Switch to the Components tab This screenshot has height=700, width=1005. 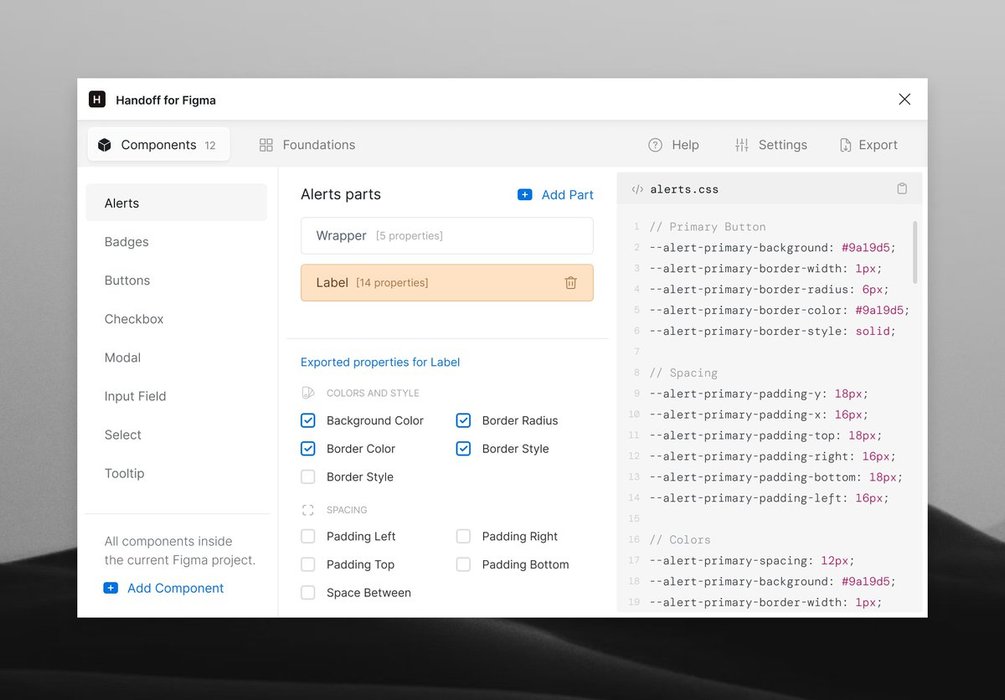pos(158,145)
